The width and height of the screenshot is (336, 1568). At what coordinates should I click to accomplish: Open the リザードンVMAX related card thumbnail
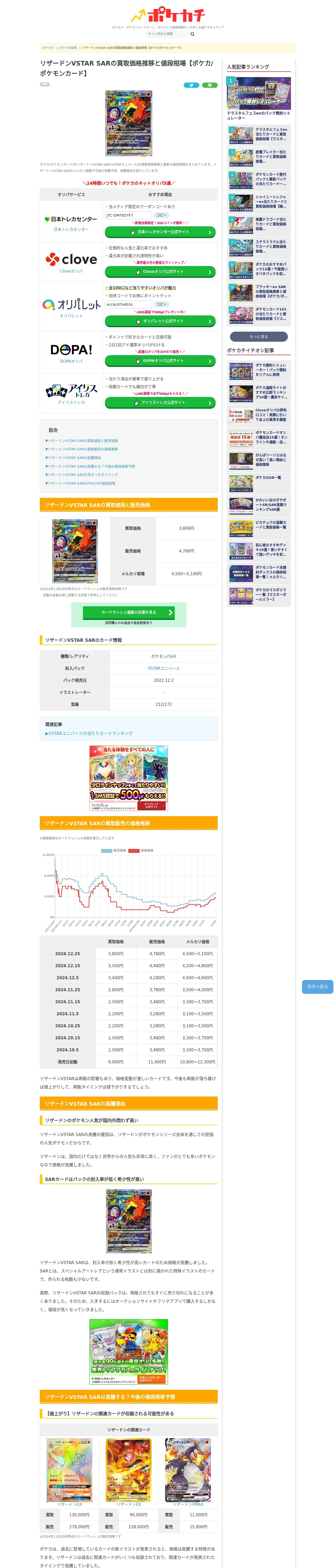(x=188, y=1469)
